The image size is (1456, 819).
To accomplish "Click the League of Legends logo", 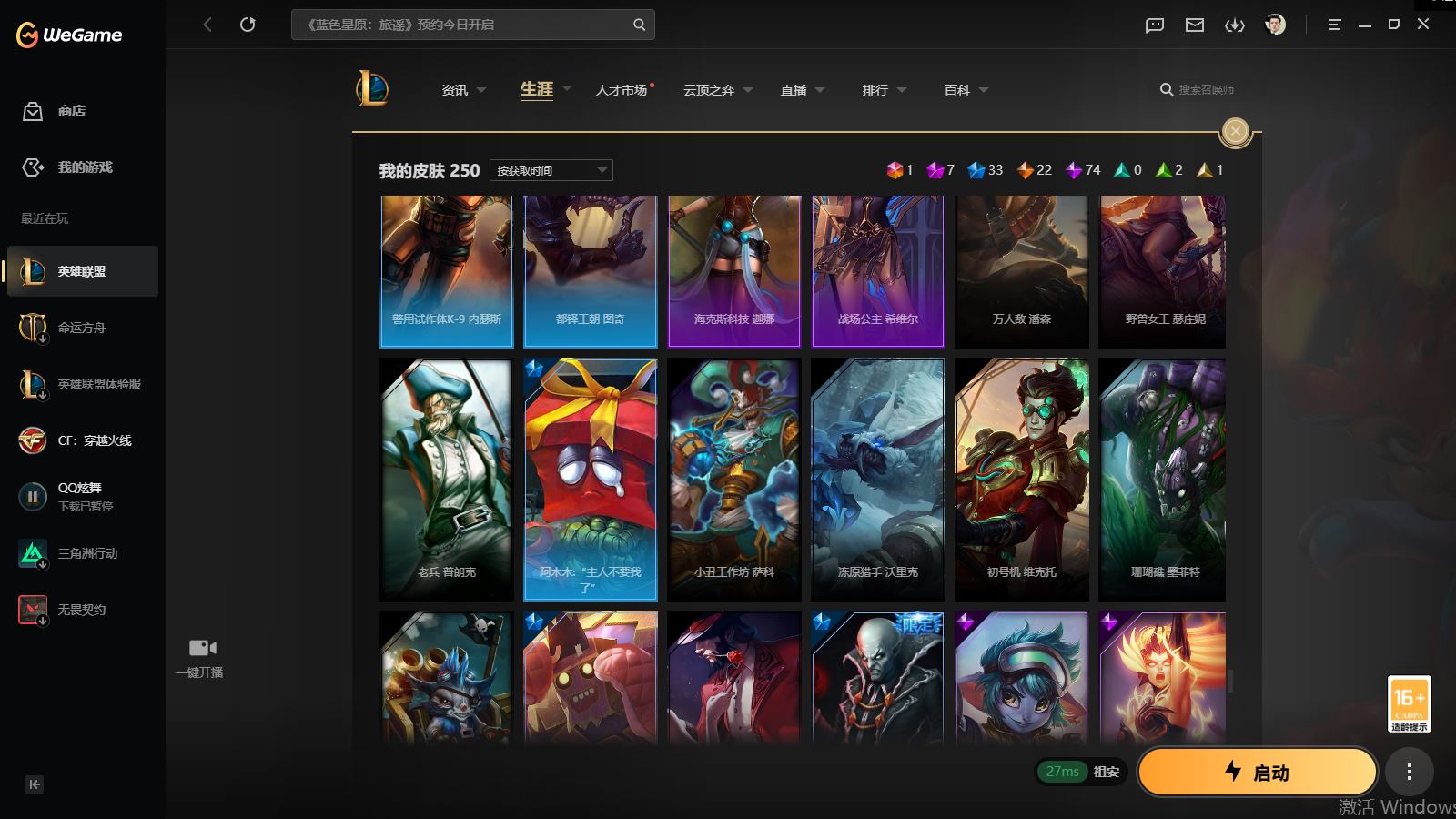I will point(372,89).
